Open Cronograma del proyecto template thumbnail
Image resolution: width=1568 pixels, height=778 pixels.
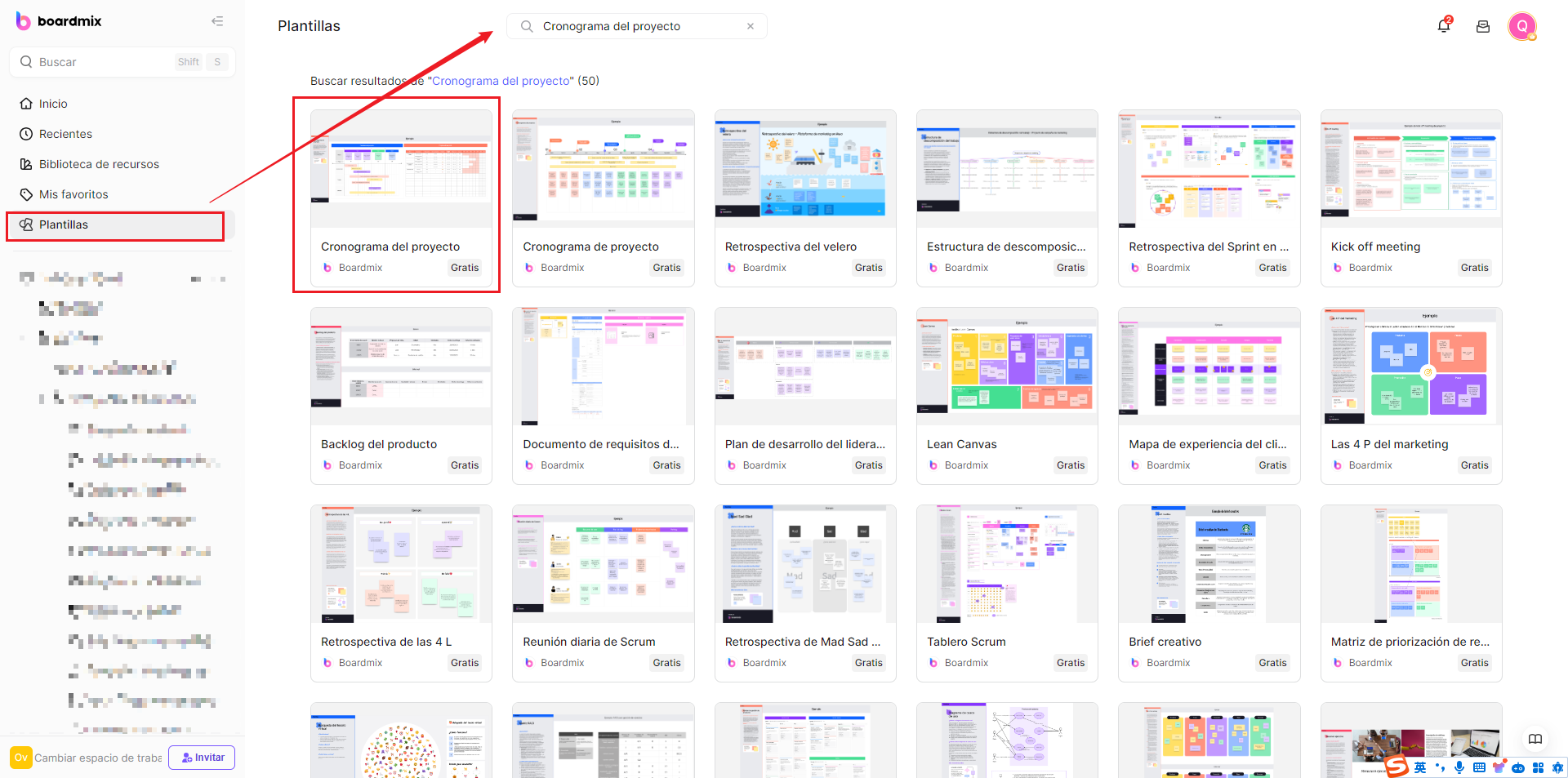(x=401, y=169)
